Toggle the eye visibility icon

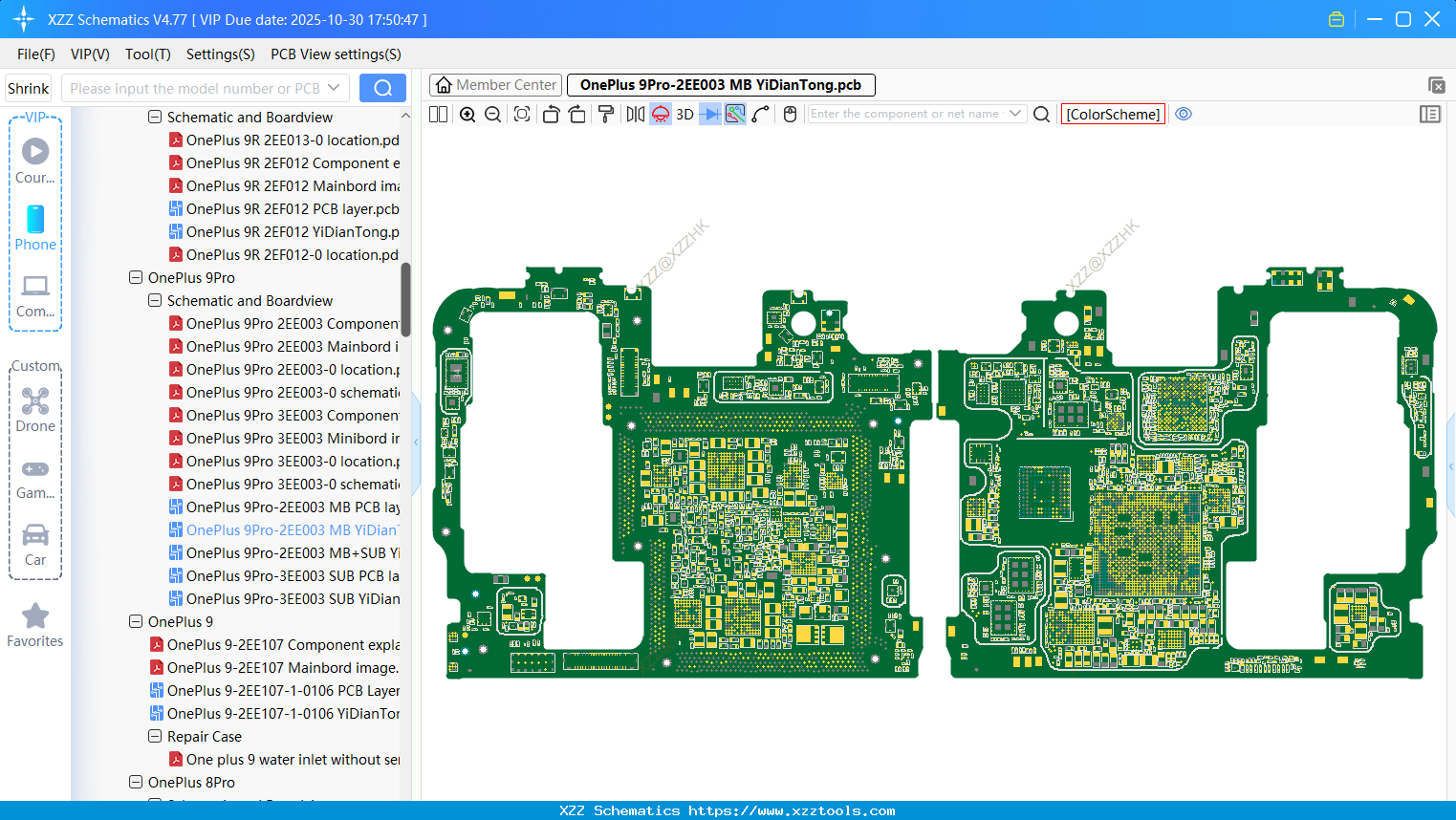(1184, 114)
